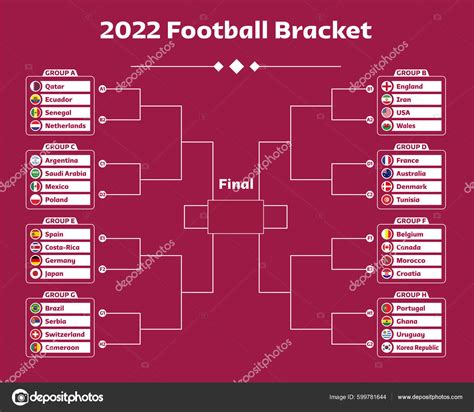The height and width of the screenshot is (412, 474).
Task: Select the Argentina flag icon
Action: click(x=36, y=160)
